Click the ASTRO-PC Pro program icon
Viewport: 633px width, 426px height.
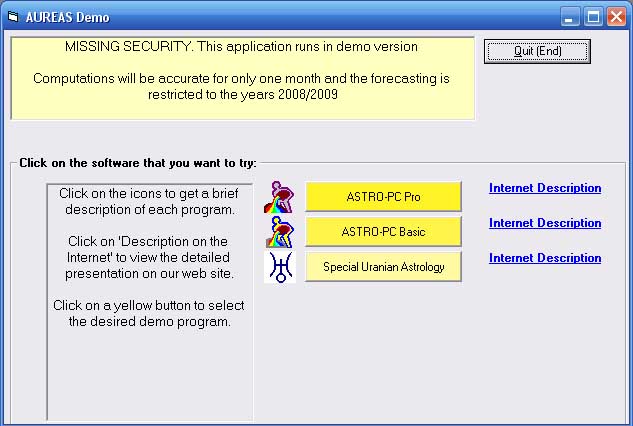(279, 197)
